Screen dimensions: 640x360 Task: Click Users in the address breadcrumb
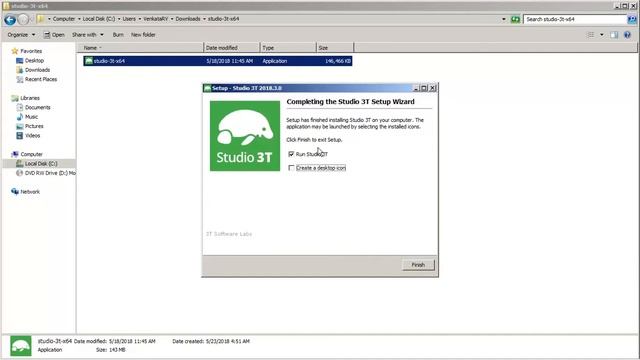point(129,19)
